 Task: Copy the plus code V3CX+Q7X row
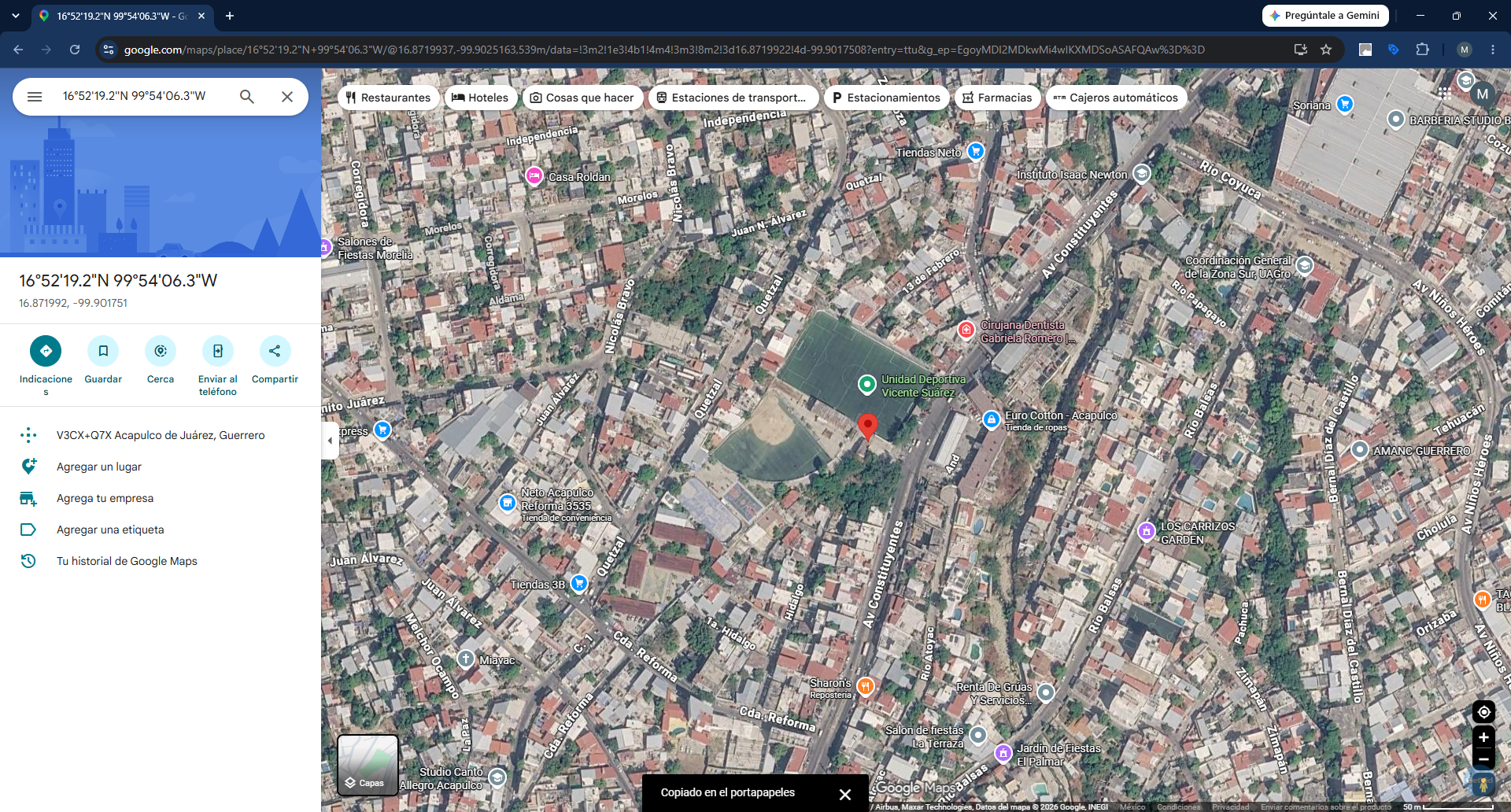[161, 435]
